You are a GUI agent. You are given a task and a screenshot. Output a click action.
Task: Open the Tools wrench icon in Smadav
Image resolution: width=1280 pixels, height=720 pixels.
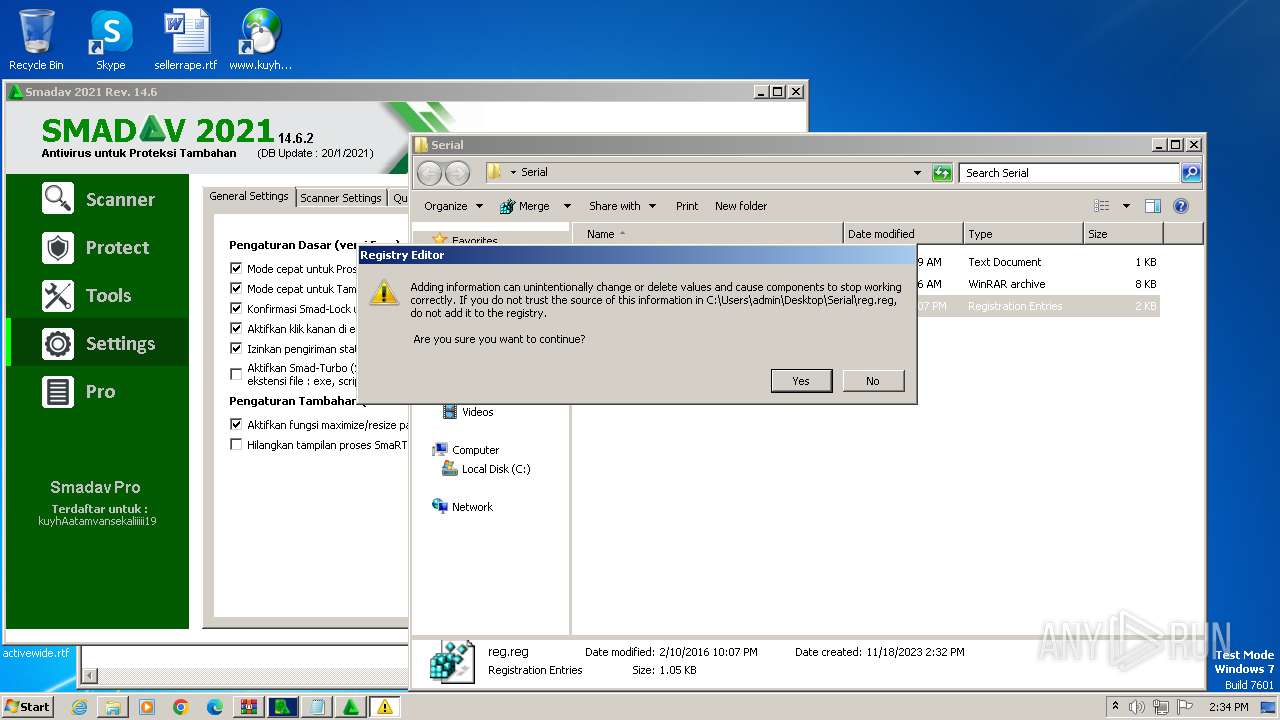58,295
